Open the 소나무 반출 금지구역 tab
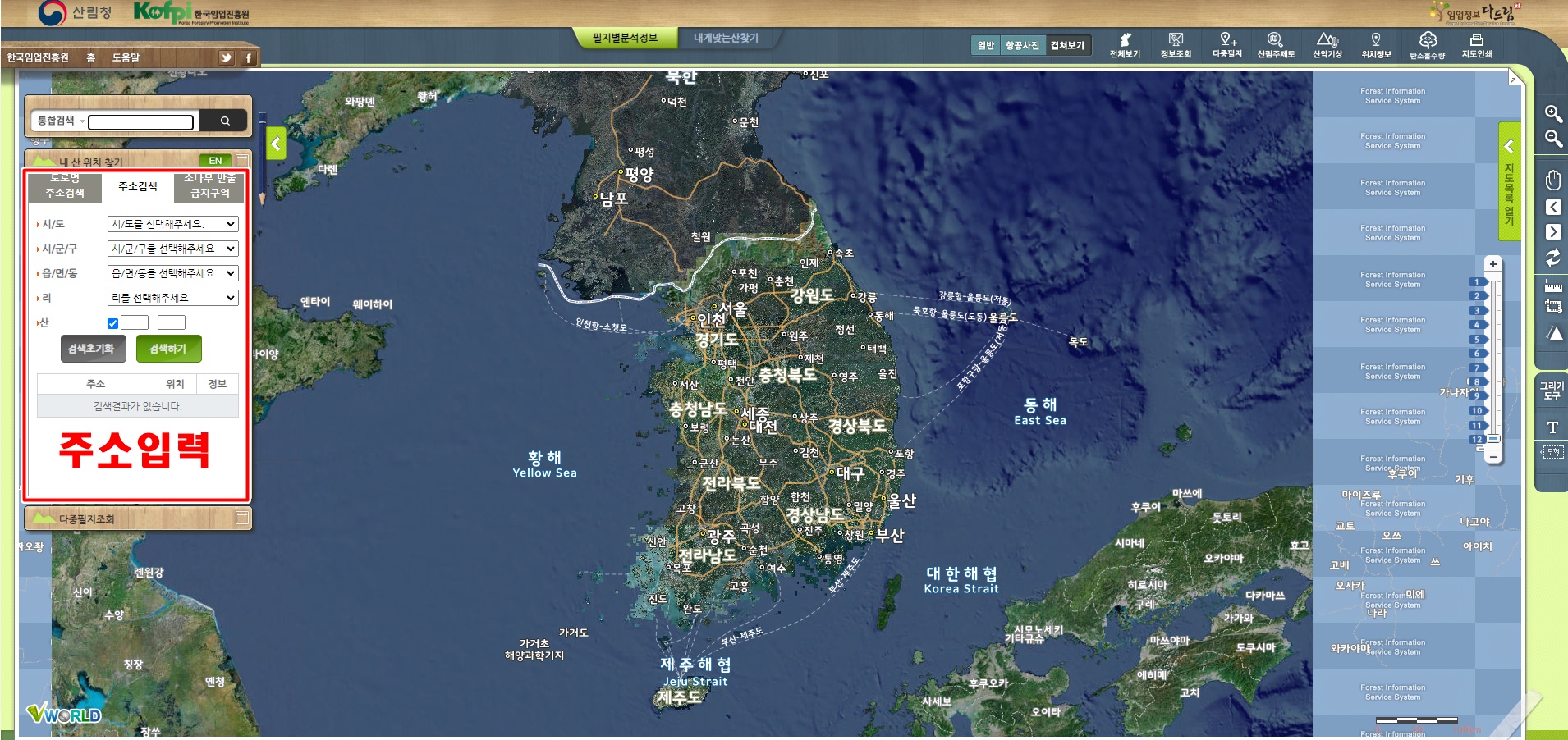1568x740 pixels. click(x=209, y=187)
